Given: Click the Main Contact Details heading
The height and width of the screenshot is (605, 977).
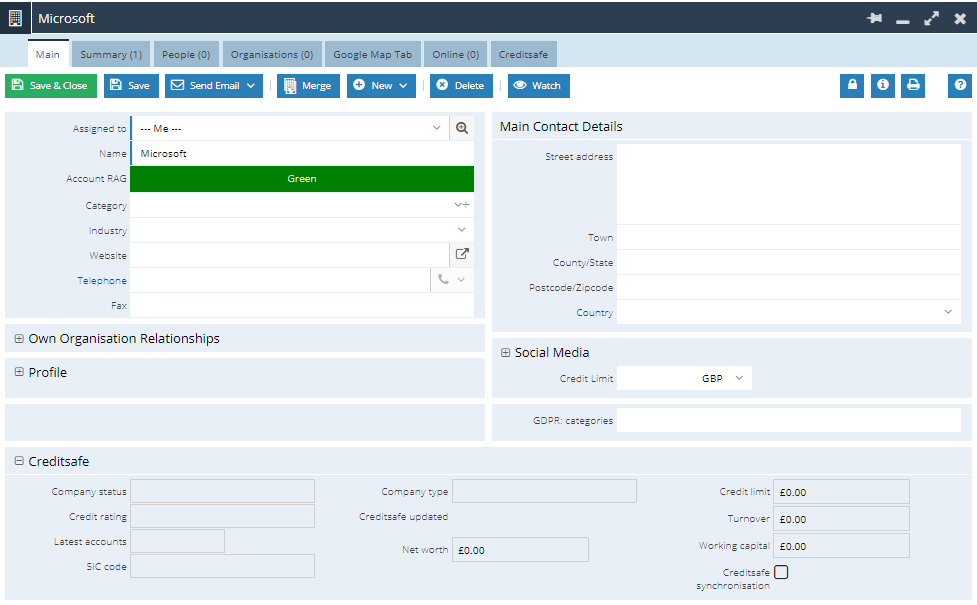Looking at the screenshot, I should pyautogui.click(x=561, y=126).
